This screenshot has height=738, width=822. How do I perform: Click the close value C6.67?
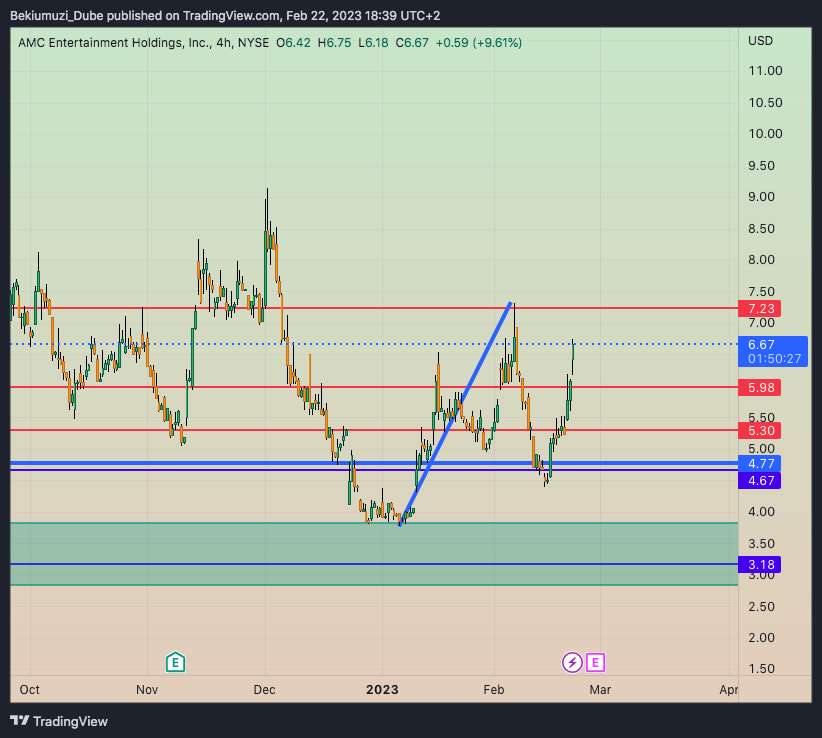[x=412, y=42]
